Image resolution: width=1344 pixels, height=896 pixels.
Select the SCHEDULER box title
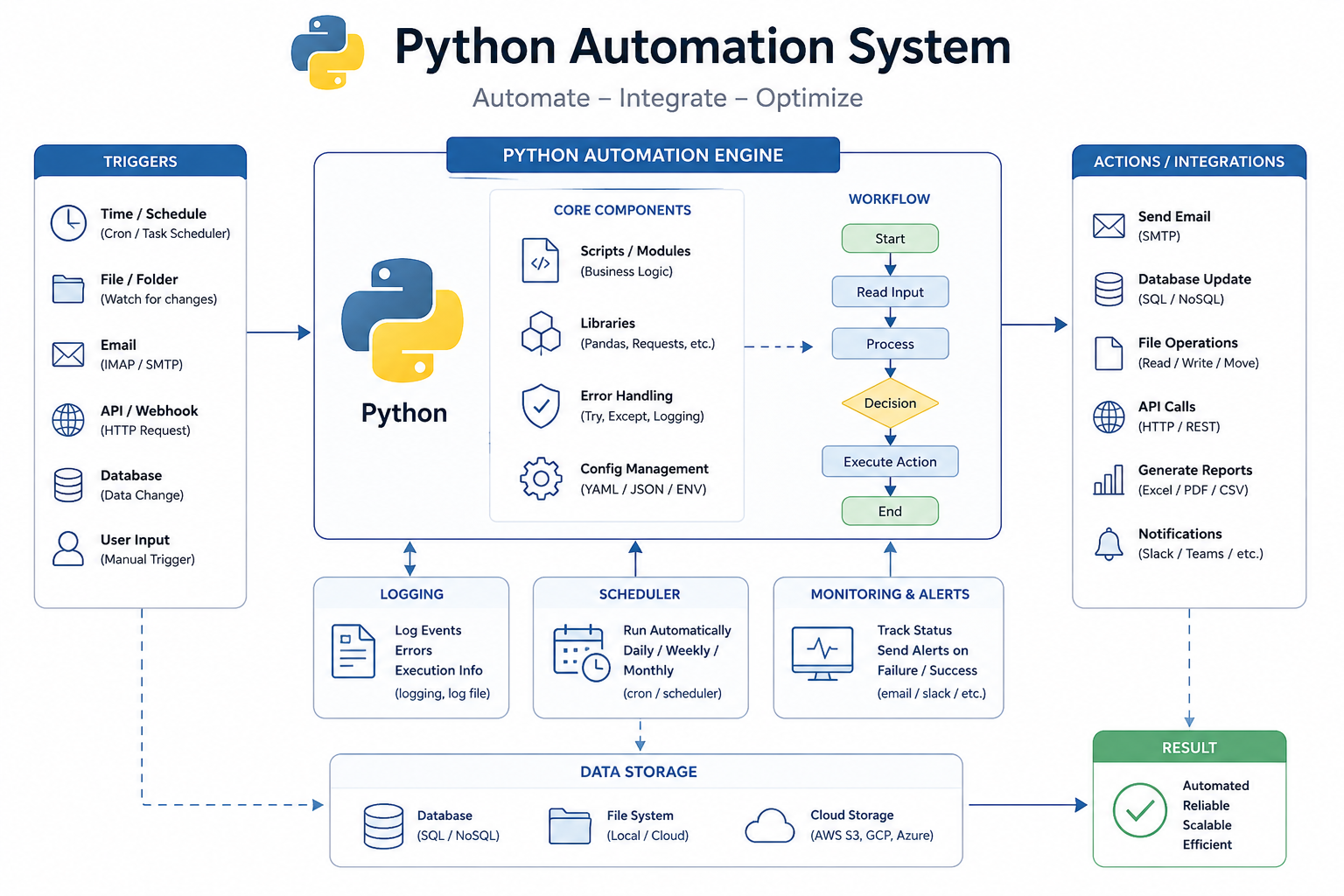pos(640,594)
